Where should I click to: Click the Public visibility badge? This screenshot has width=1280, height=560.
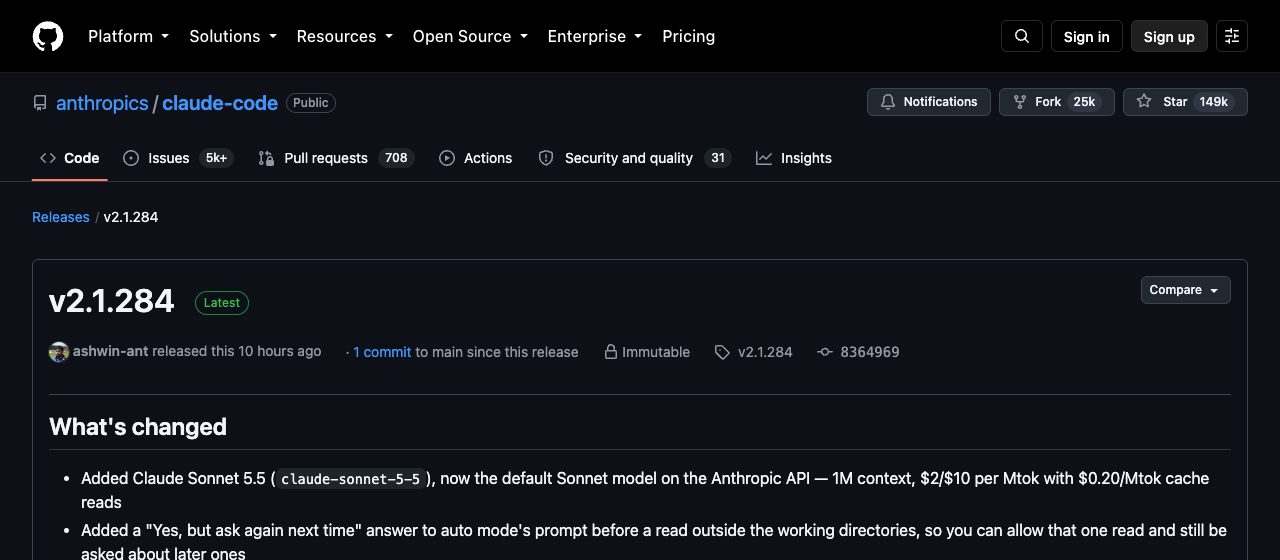click(311, 103)
